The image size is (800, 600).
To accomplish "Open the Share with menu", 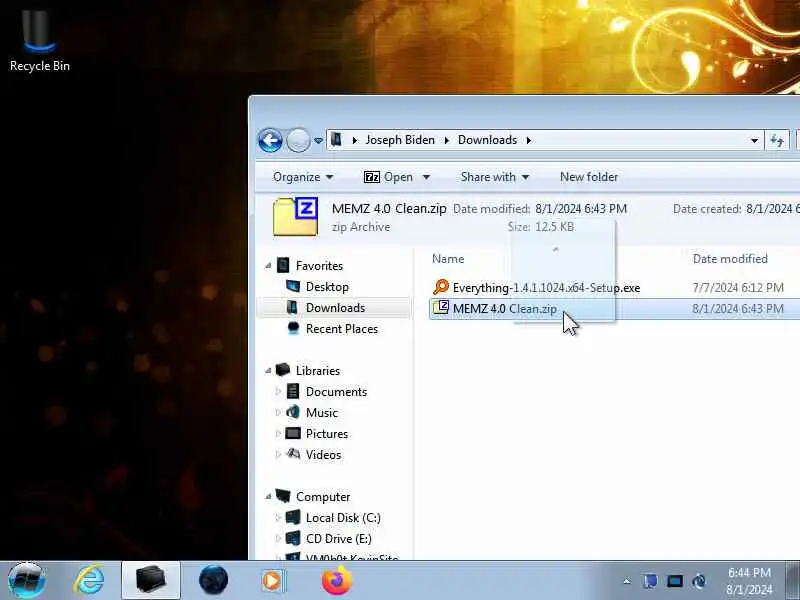I will (x=494, y=177).
